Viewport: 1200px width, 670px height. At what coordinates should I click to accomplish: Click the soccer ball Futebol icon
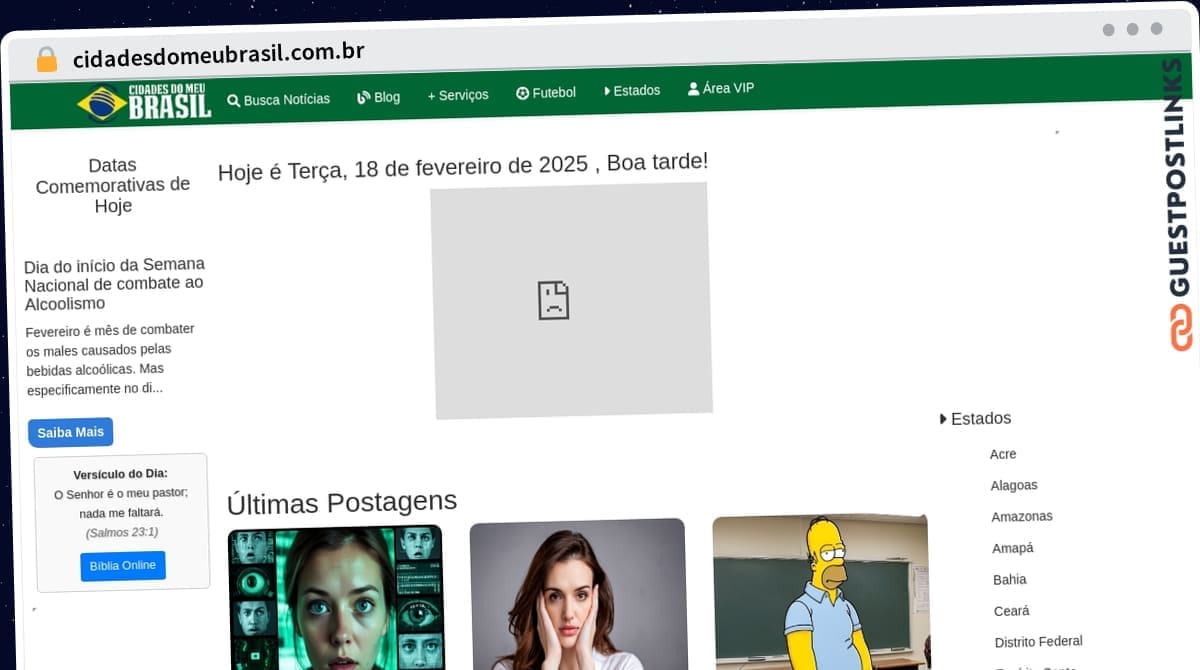[x=522, y=93]
